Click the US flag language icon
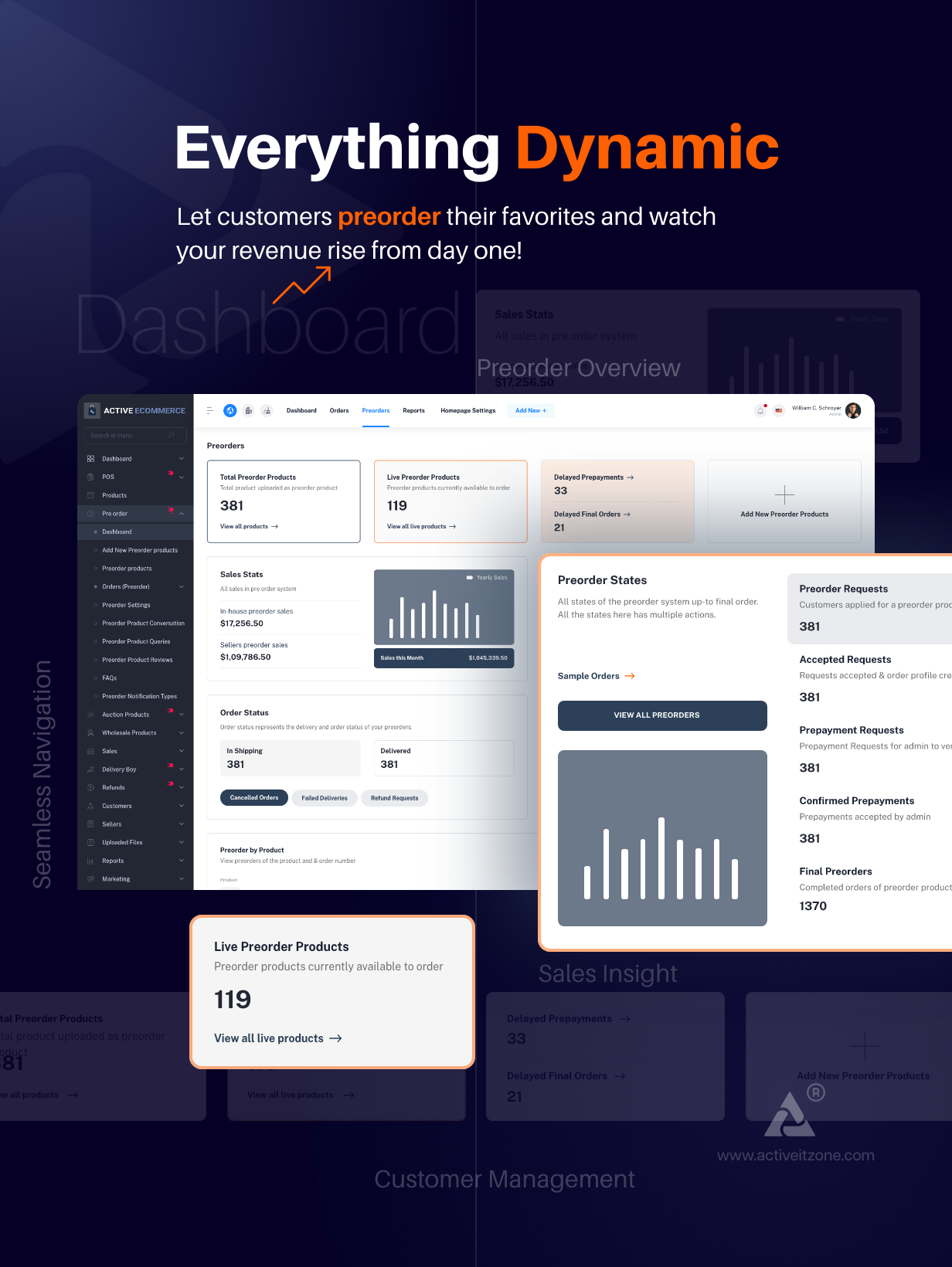 tap(778, 411)
